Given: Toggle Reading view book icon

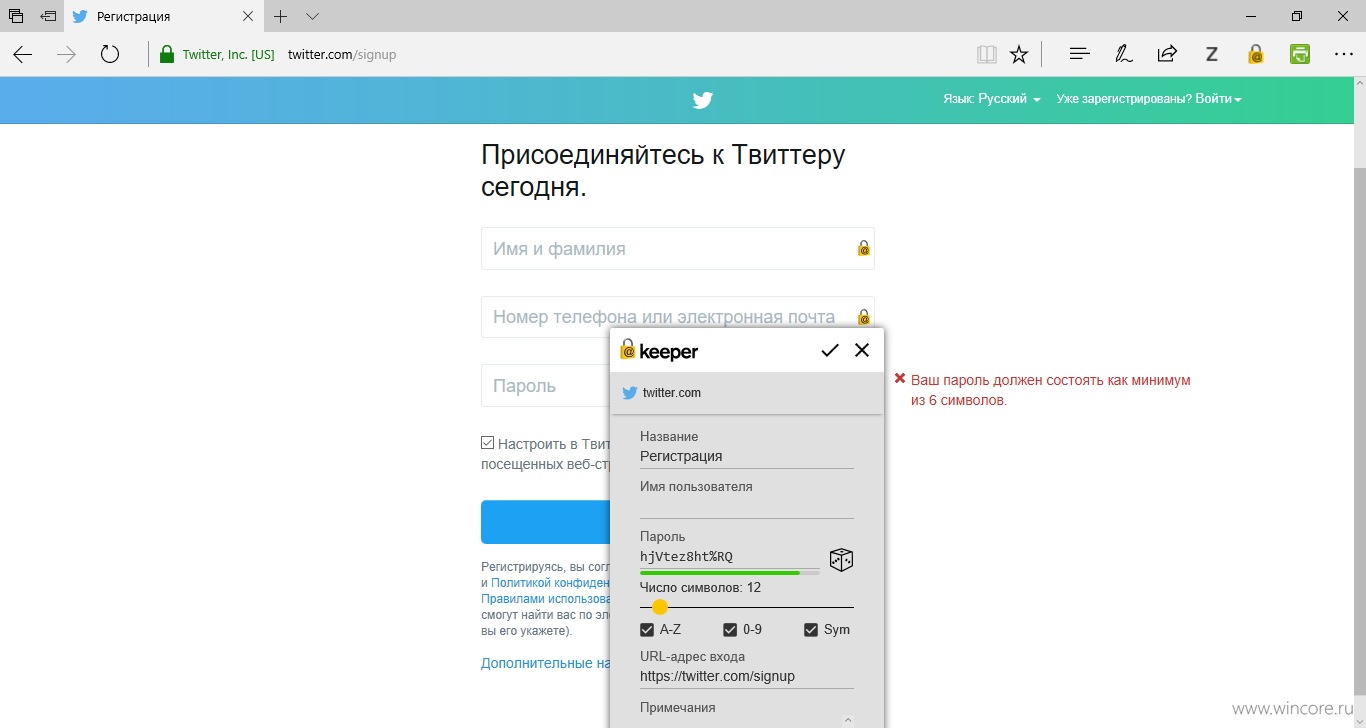Looking at the screenshot, I should point(987,54).
